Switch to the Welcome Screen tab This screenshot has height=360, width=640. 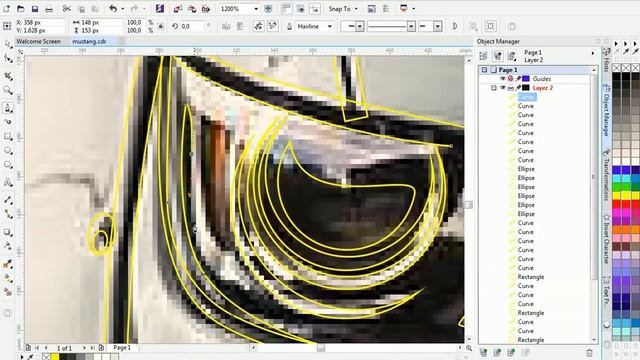(x=38, y=42)
